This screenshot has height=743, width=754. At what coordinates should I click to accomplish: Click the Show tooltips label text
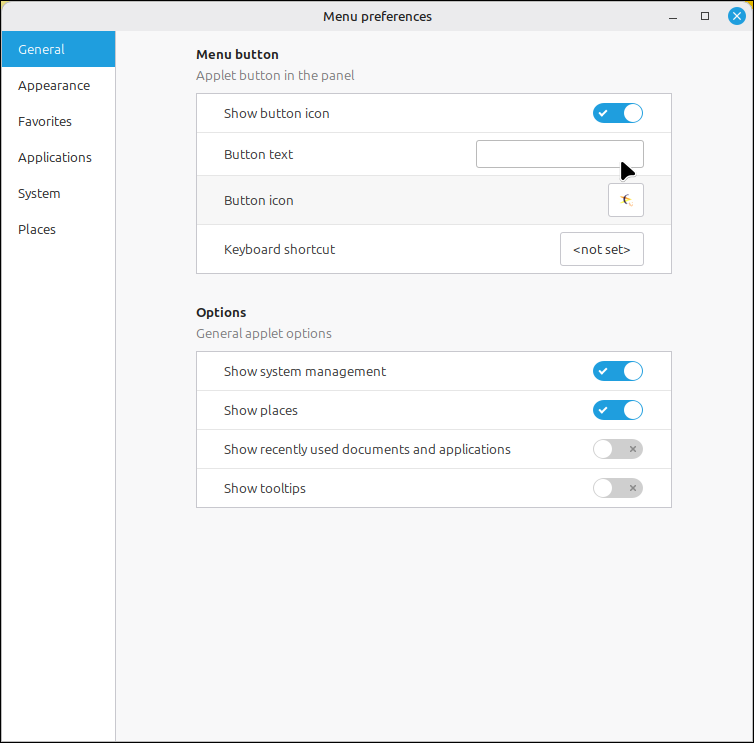(264, 488)
